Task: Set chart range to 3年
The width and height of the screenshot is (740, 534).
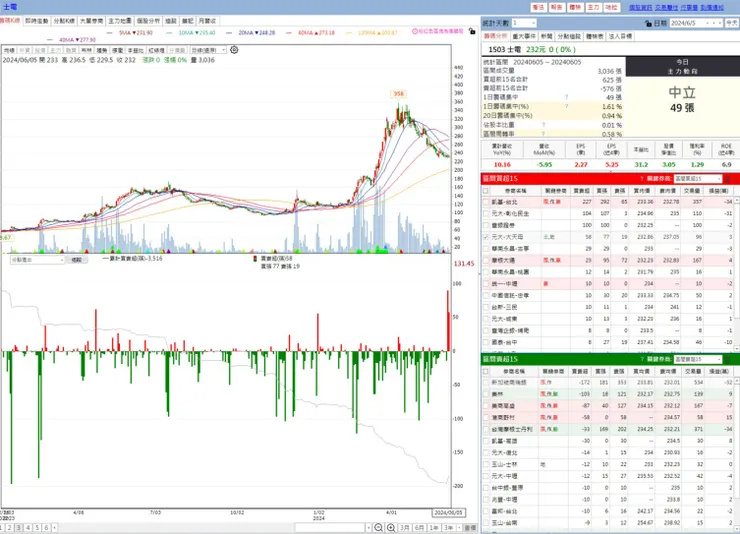Action: coord(448,528)
